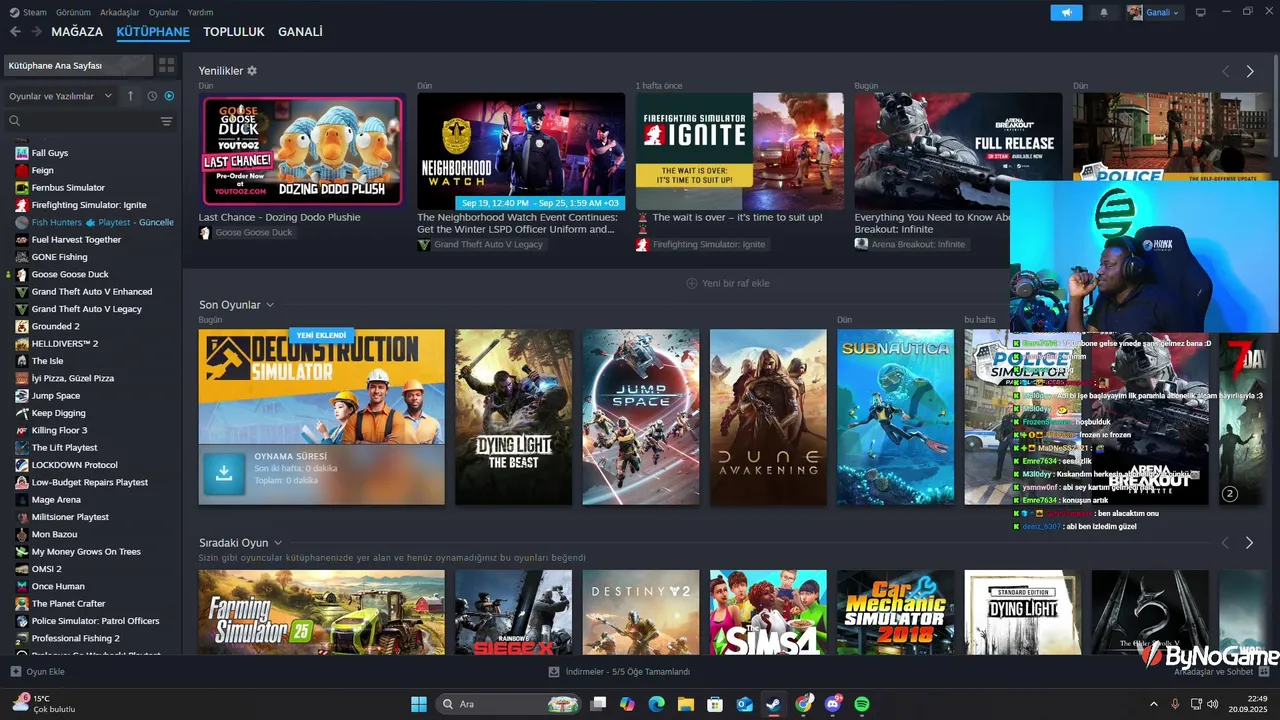Viewport: 1280px width, 720px height.
Task: Click the Deconstruction Simulator download button
Action: coord(224,475)
